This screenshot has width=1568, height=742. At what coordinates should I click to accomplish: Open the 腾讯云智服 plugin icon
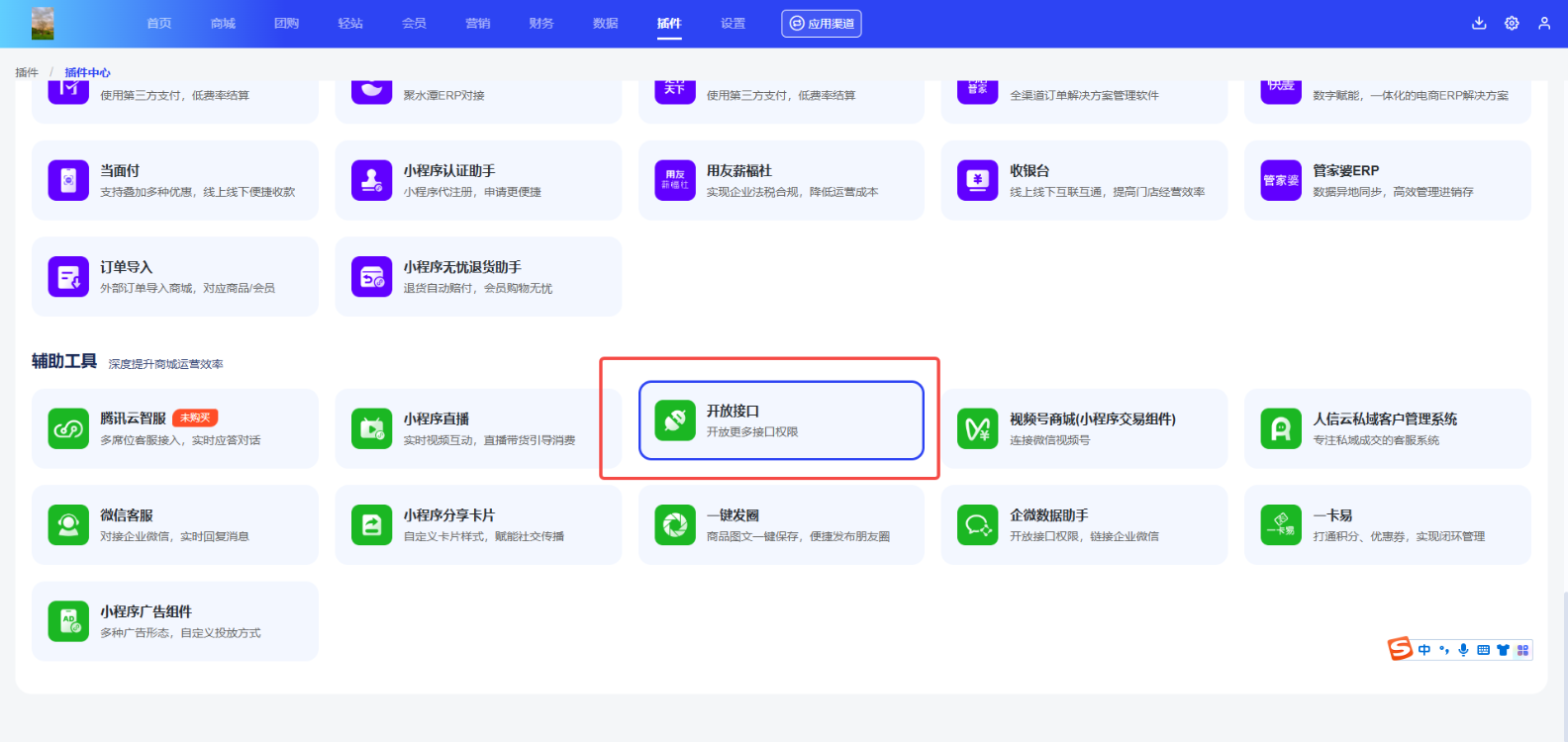click(x=68, y=428)
